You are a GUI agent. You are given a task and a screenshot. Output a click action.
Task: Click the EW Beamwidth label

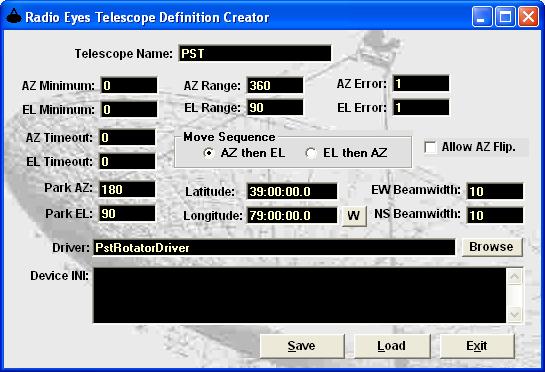coord(416,190)
